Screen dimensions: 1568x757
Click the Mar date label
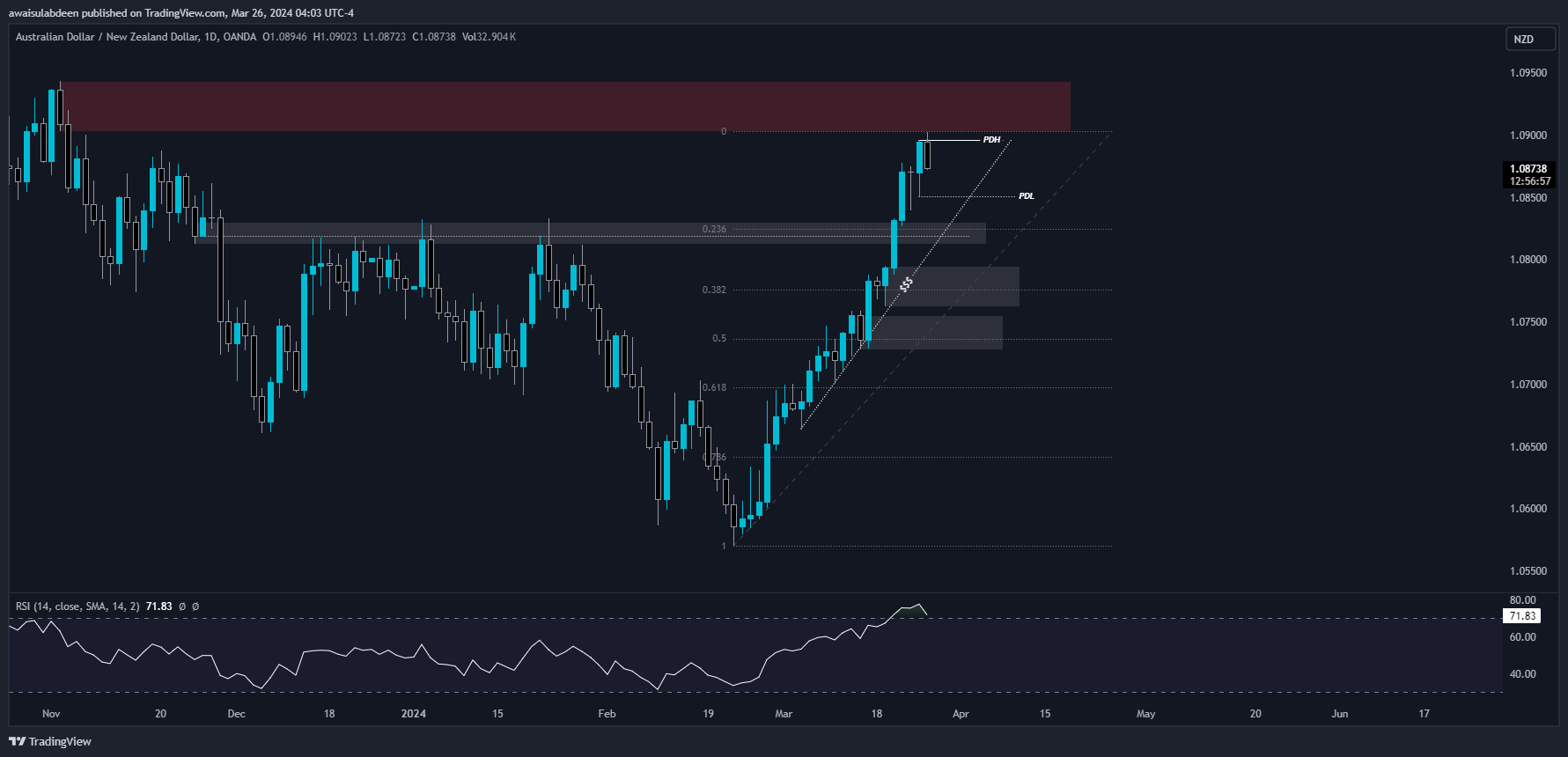point(784,714)
